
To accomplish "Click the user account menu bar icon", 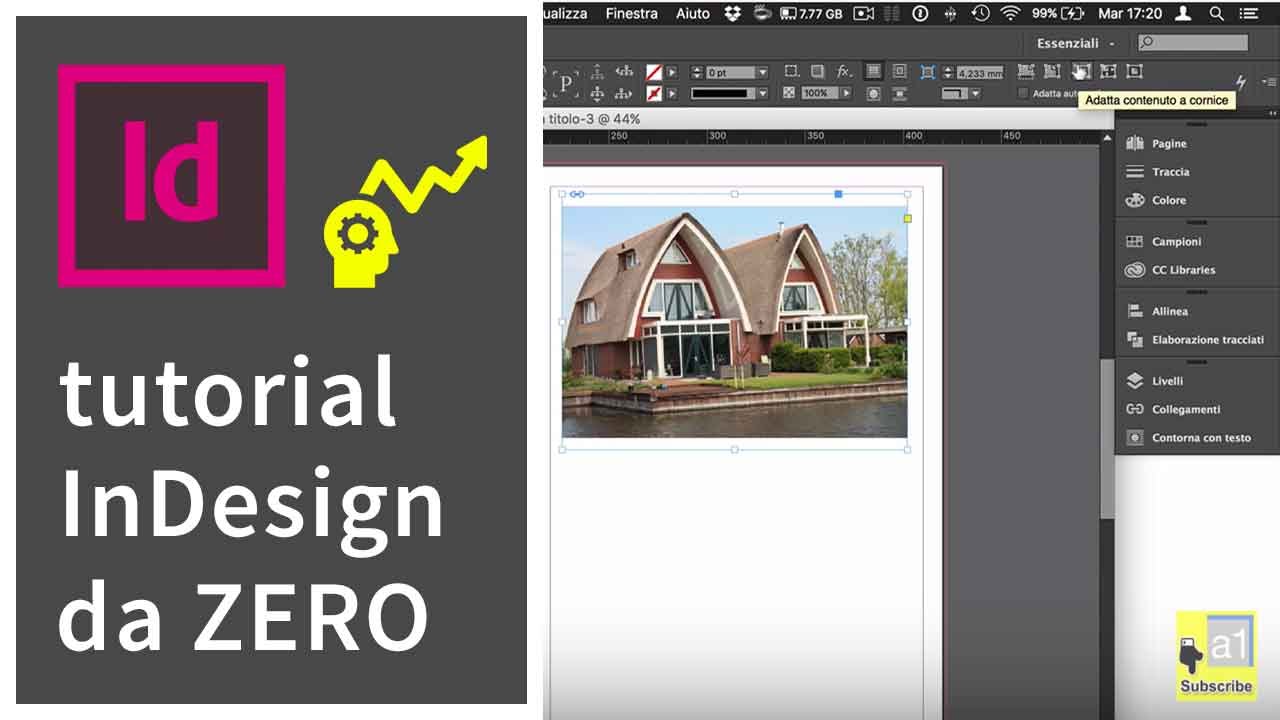I will 1184,13.
